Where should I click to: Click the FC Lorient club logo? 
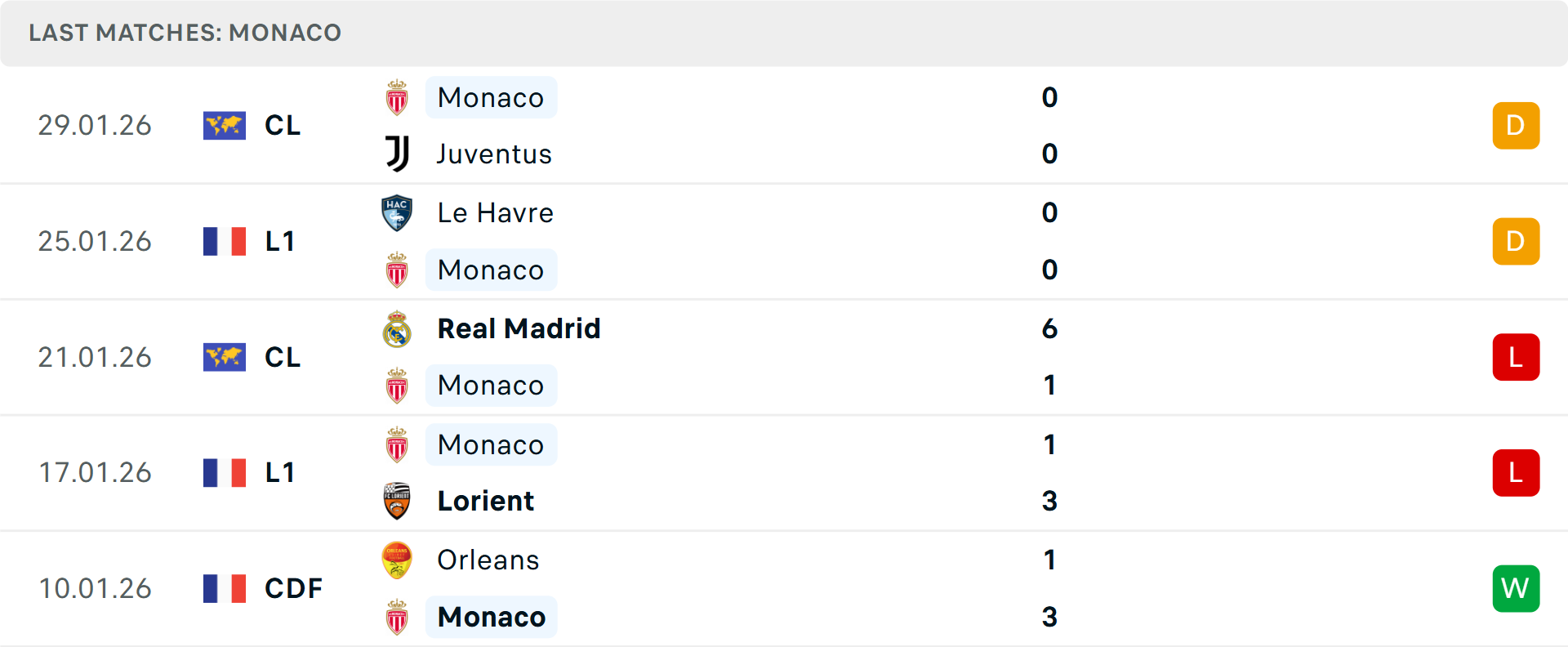(398, 501)
